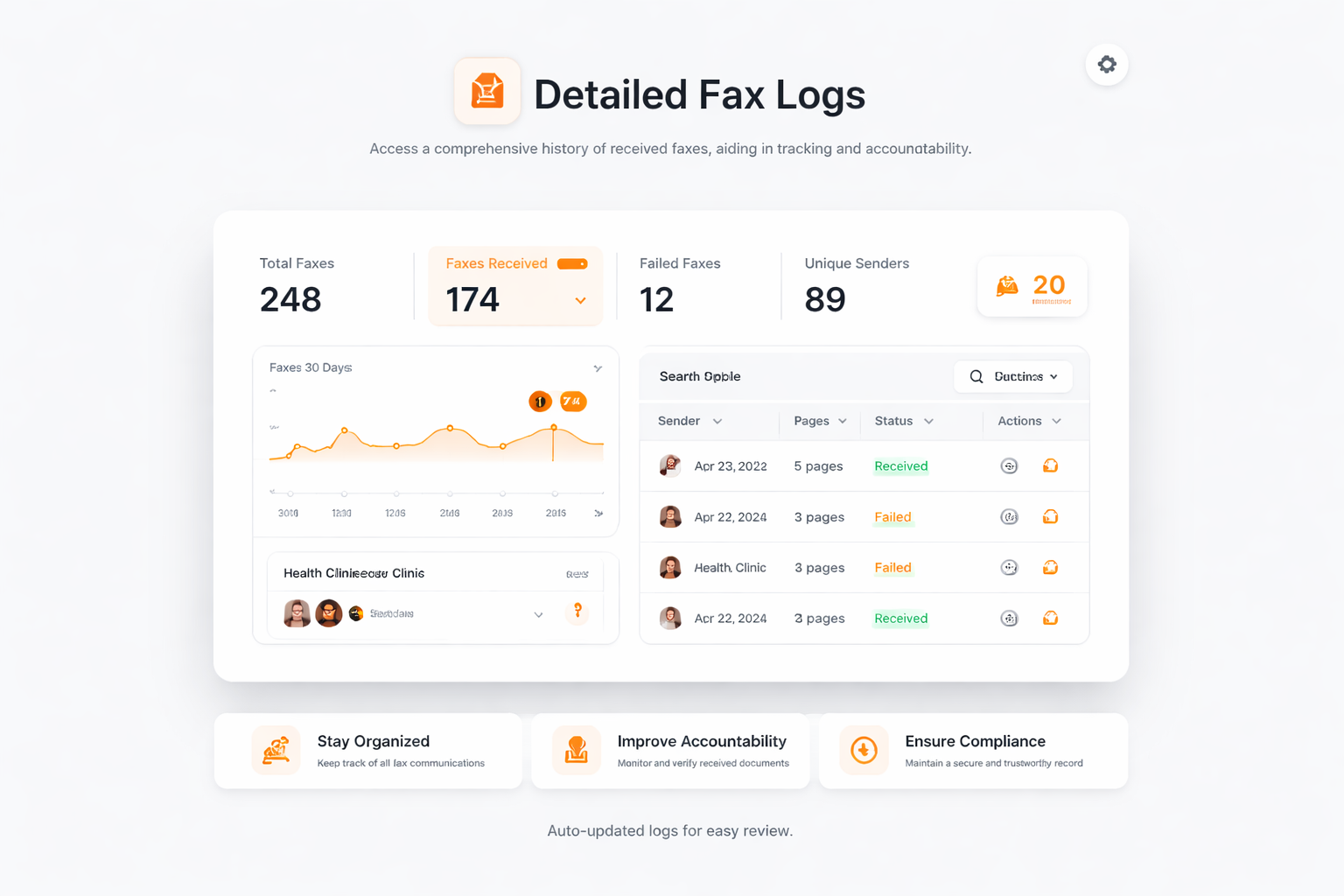Image resolution: width=1344 pixels, height=896 pixels.
Task: Click the Ensure Compliance download icon
Action: tap(864, 751)
